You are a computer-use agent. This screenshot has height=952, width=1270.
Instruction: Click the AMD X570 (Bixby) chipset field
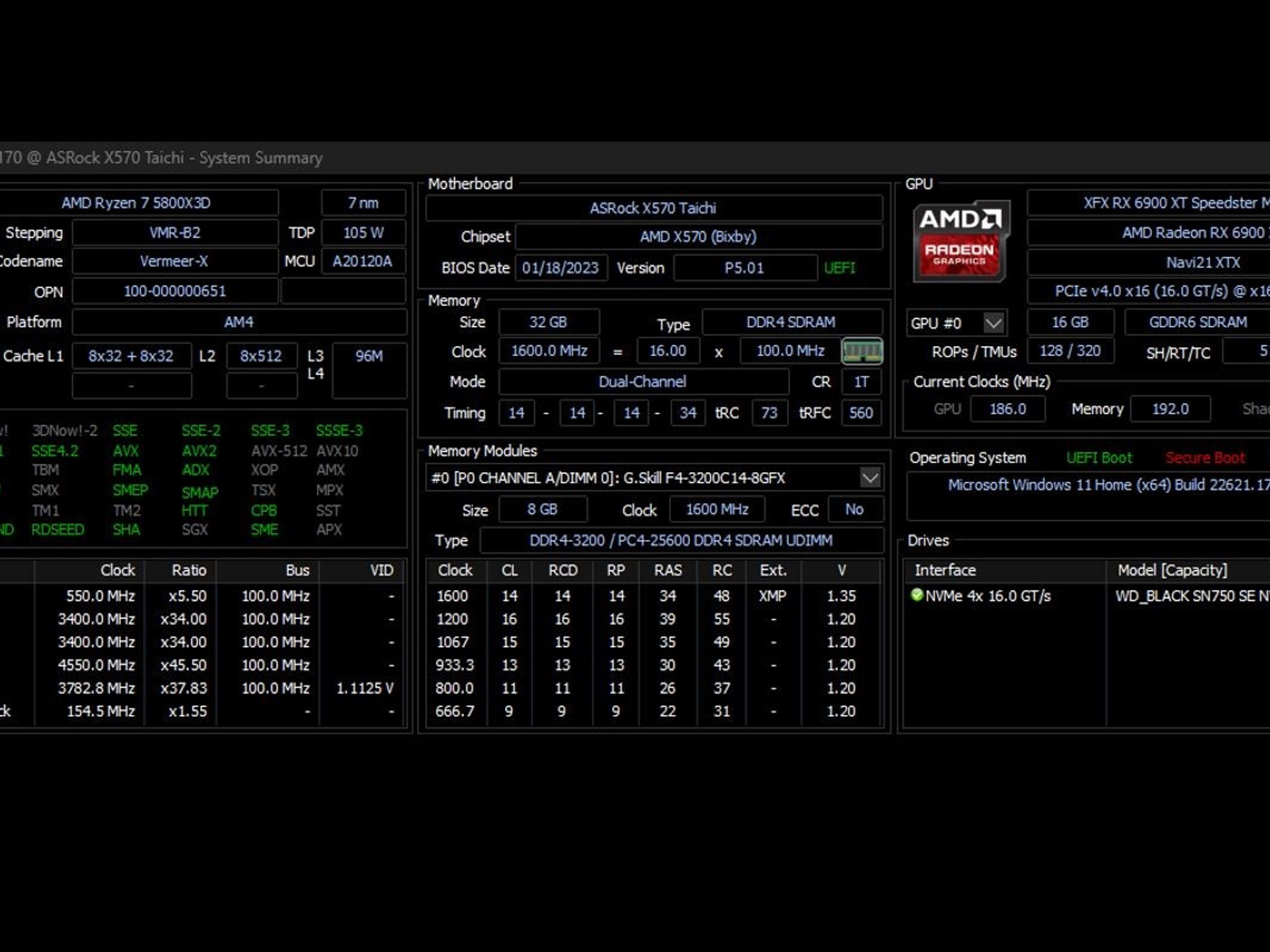tap(699, 237)
